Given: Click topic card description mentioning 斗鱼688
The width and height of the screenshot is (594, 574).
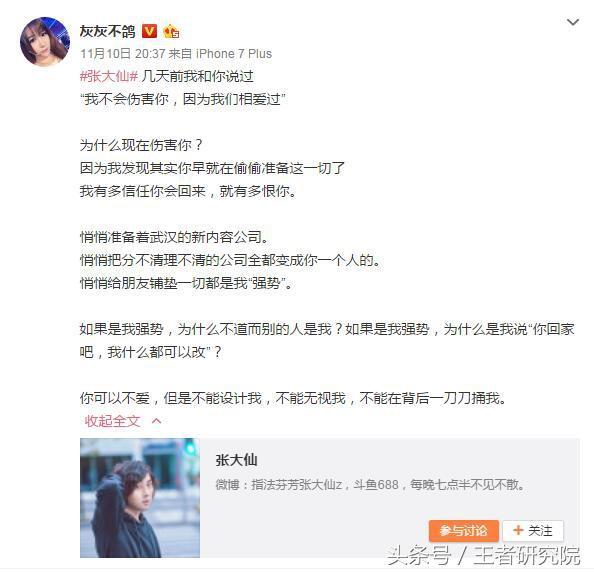Looking at the screenshot, I should (x=370, y=485).
